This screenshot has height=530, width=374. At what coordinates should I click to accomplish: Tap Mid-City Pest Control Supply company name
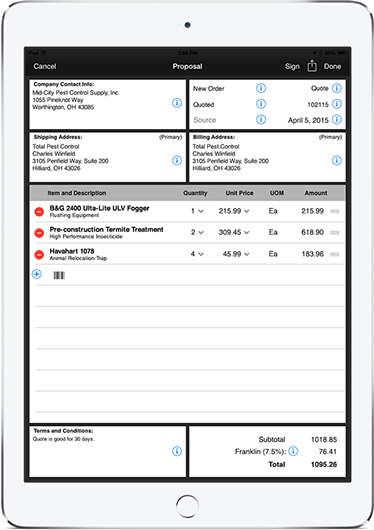tap(76, 93)
